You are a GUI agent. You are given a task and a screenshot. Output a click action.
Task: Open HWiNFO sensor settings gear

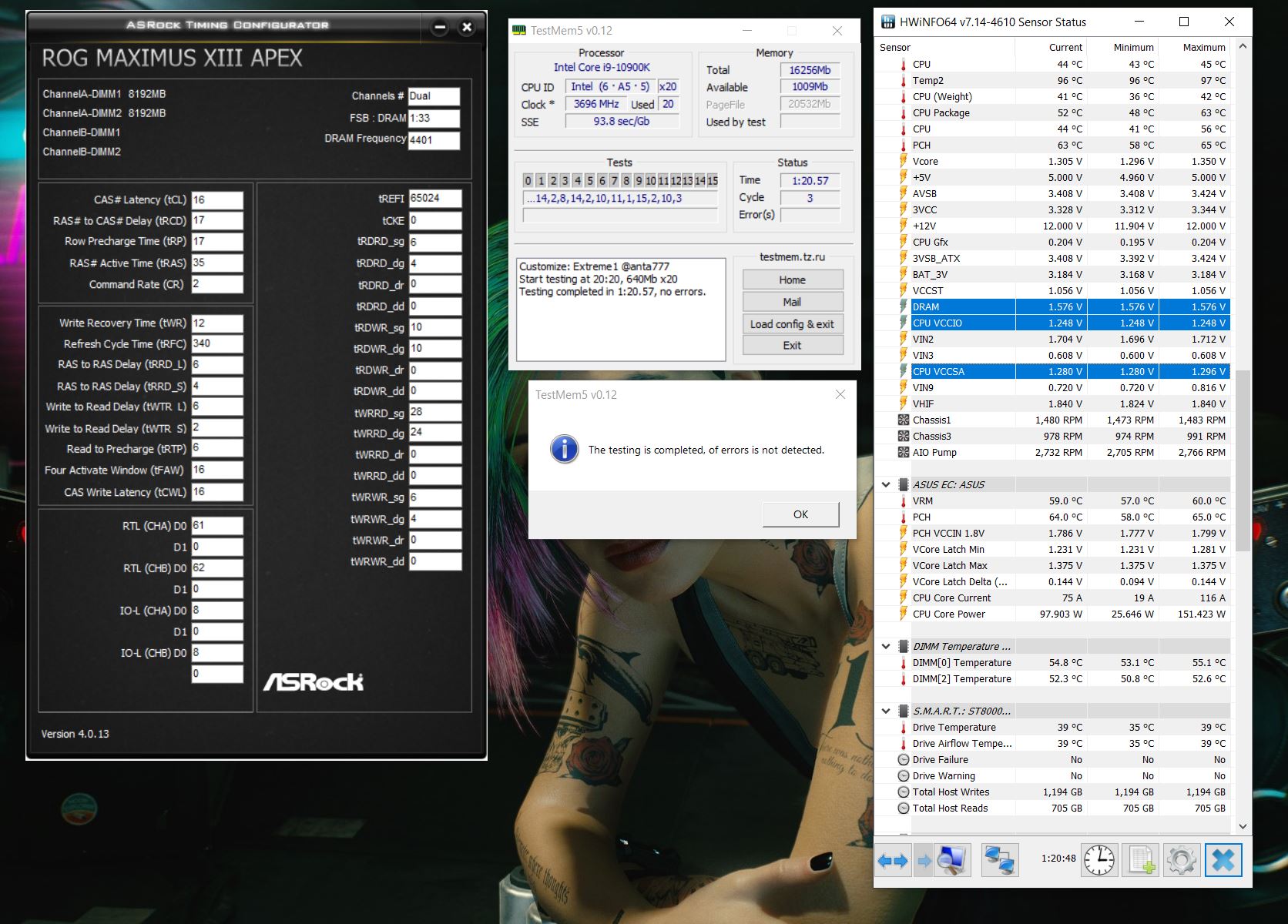1181,860
